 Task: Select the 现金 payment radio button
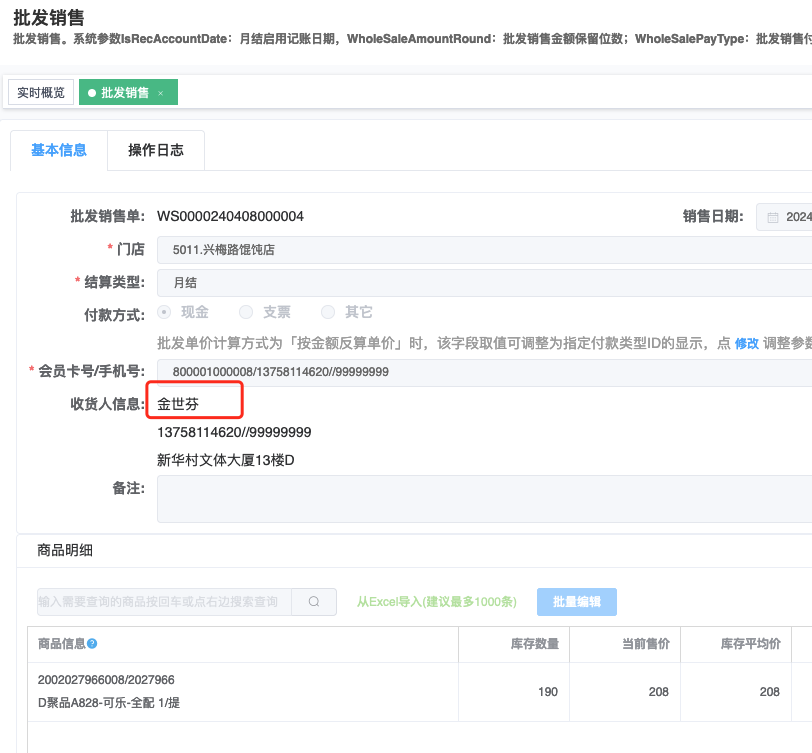click(x=165, y=312)
